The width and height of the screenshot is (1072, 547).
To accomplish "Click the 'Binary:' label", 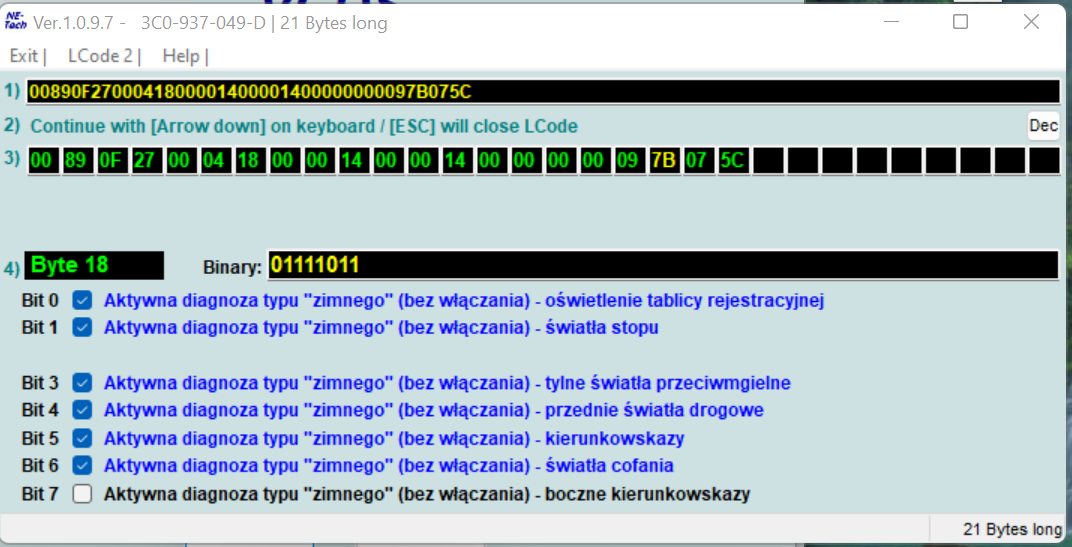I will point(232,267).
